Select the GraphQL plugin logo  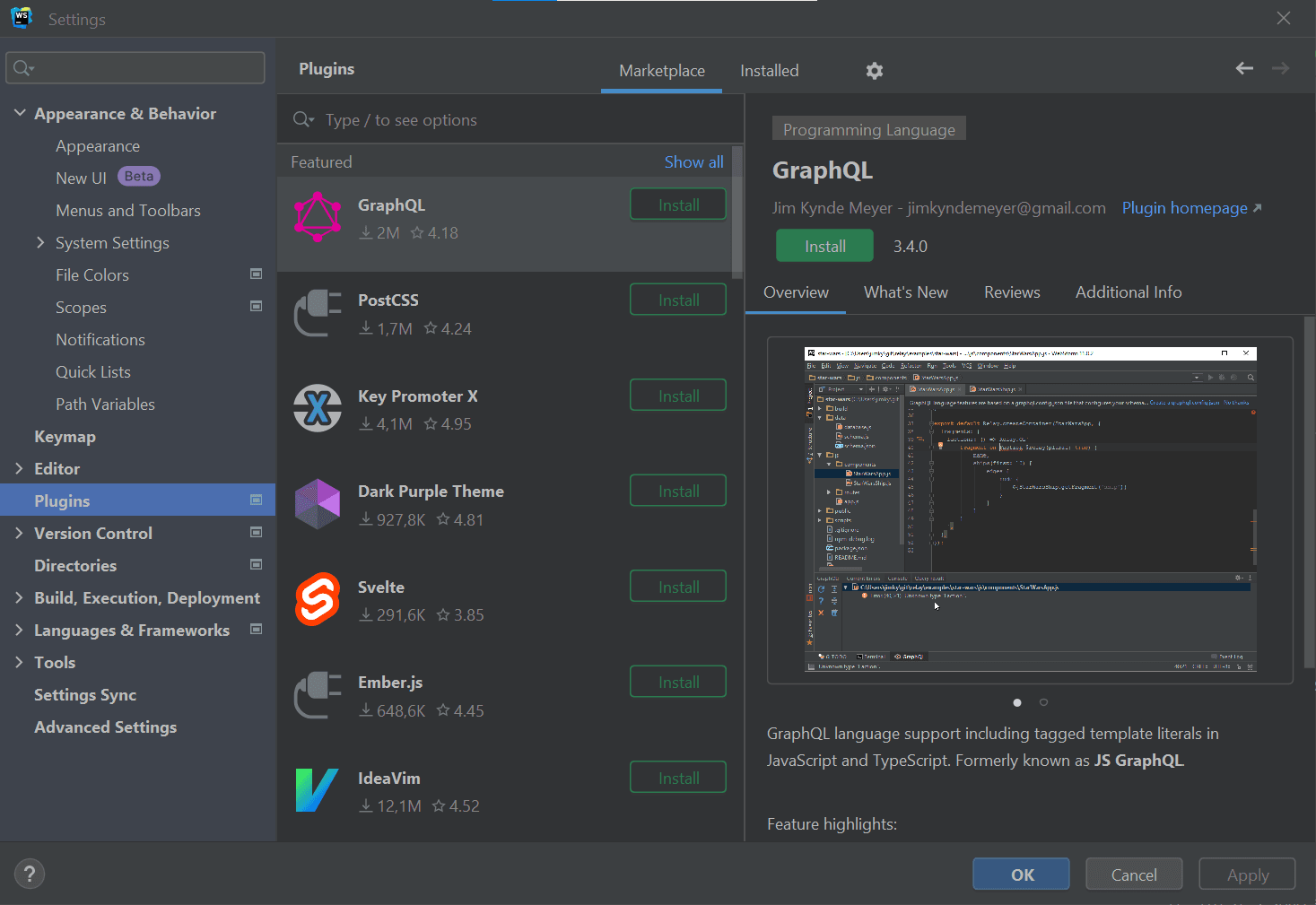[x=318, y=217]
